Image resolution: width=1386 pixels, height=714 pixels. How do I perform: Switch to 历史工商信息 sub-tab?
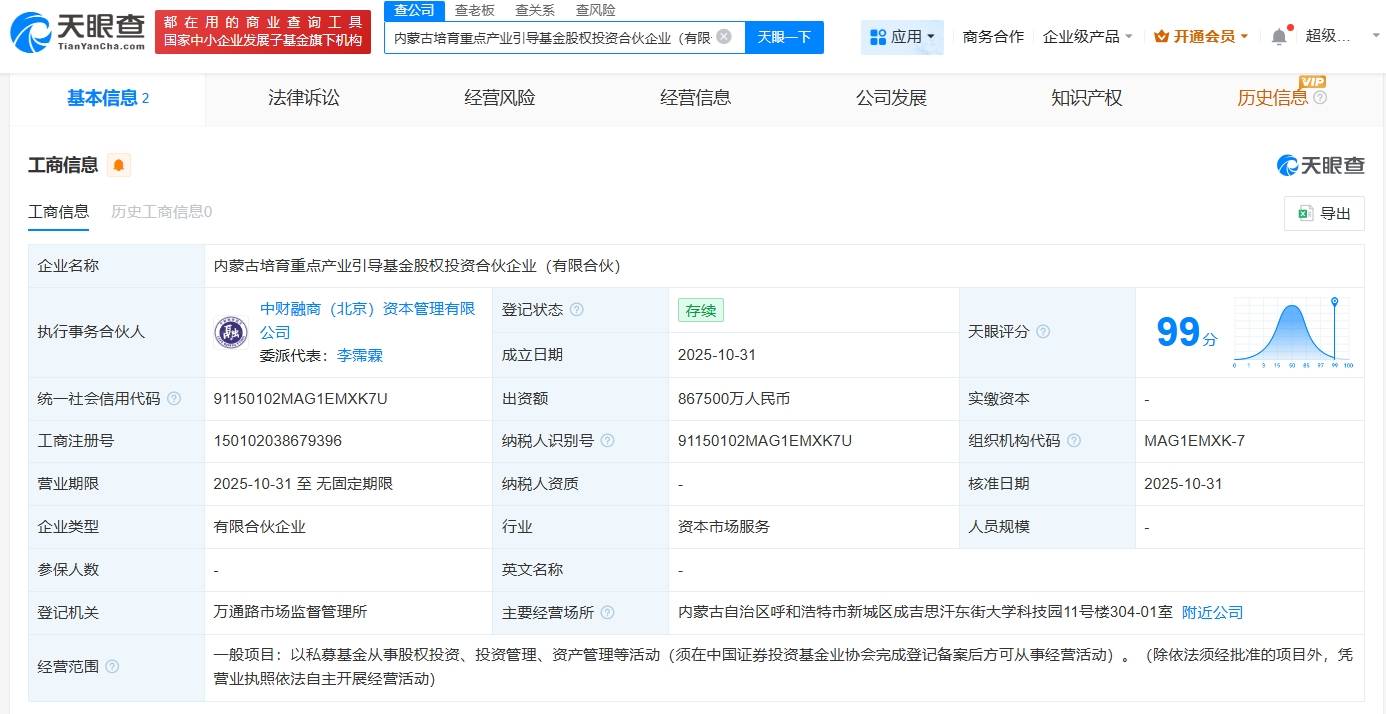click(x=161, y=212)
